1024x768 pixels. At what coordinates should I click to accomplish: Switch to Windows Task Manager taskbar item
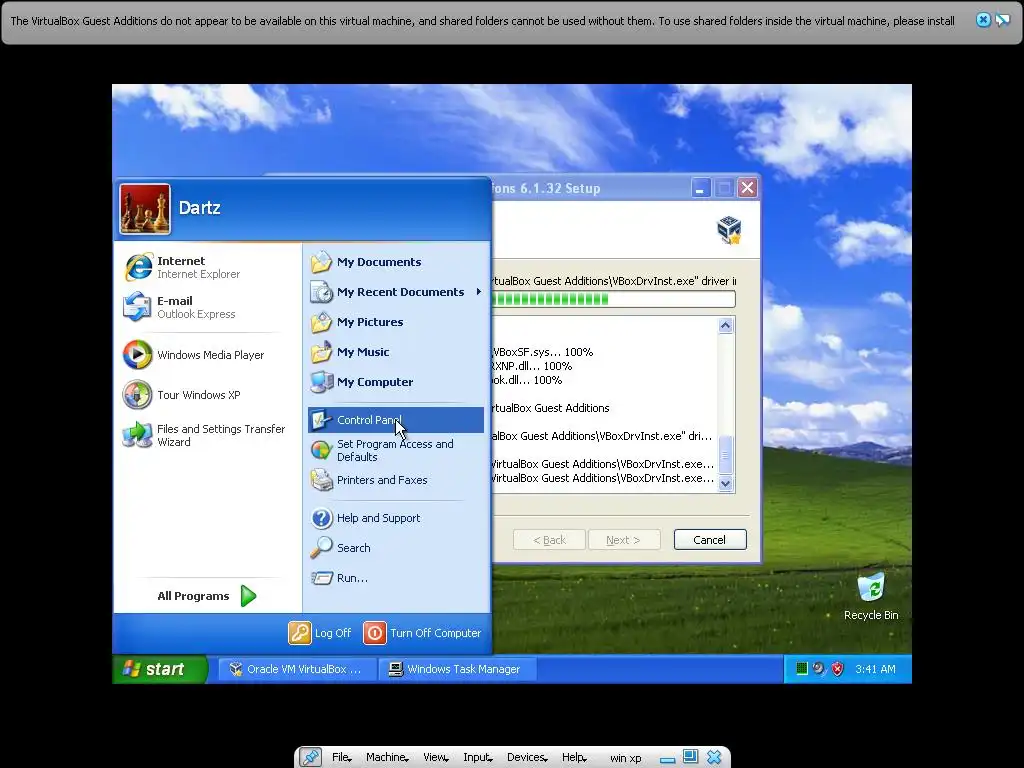tap(457, 669)
